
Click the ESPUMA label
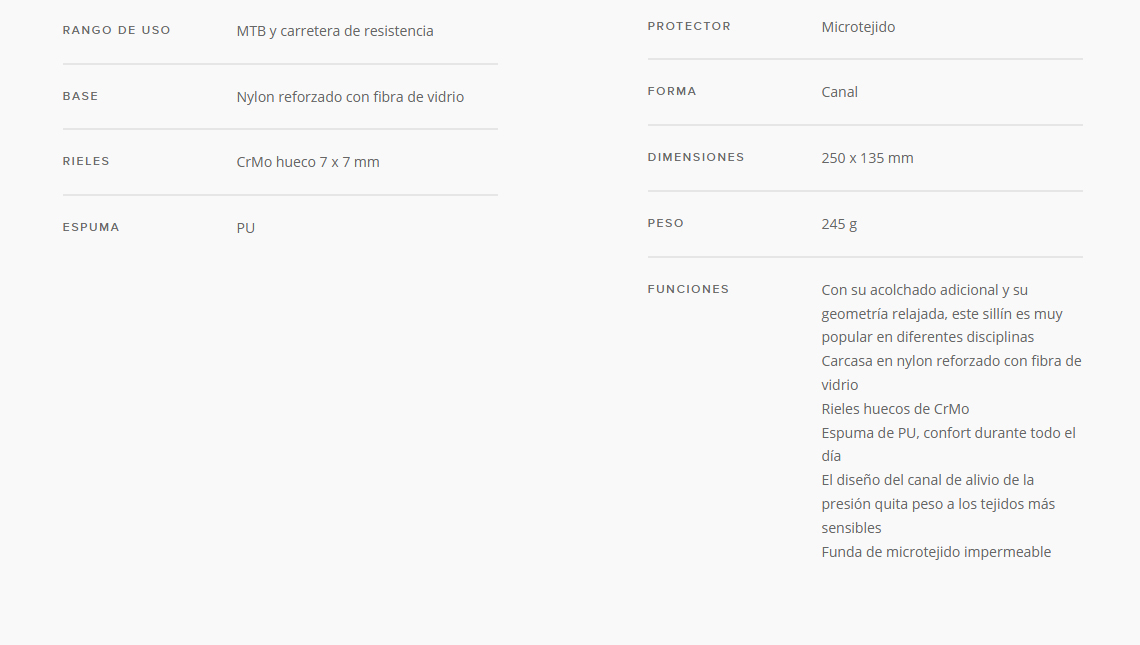click(91, 227)
